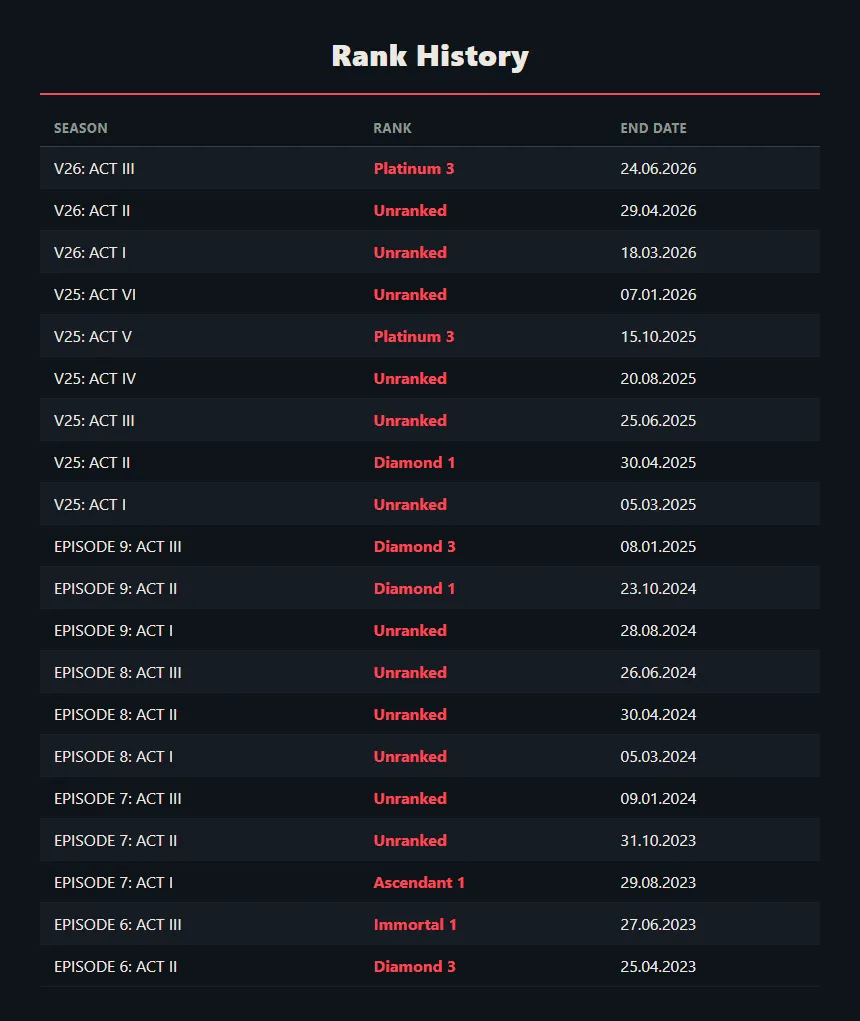Select the V25: ACT IV season row
The width and height of the screenshot is (860, 1021).
coord(430,378)
